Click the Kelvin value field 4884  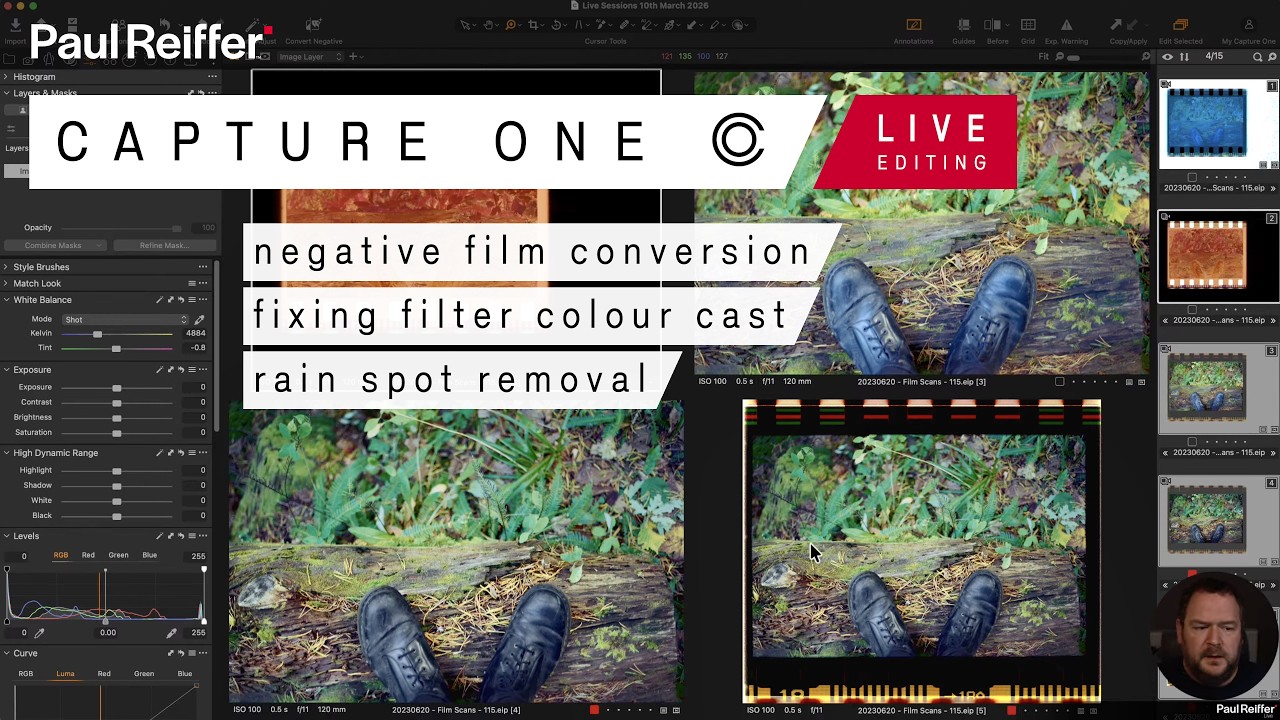pos(195,333)
